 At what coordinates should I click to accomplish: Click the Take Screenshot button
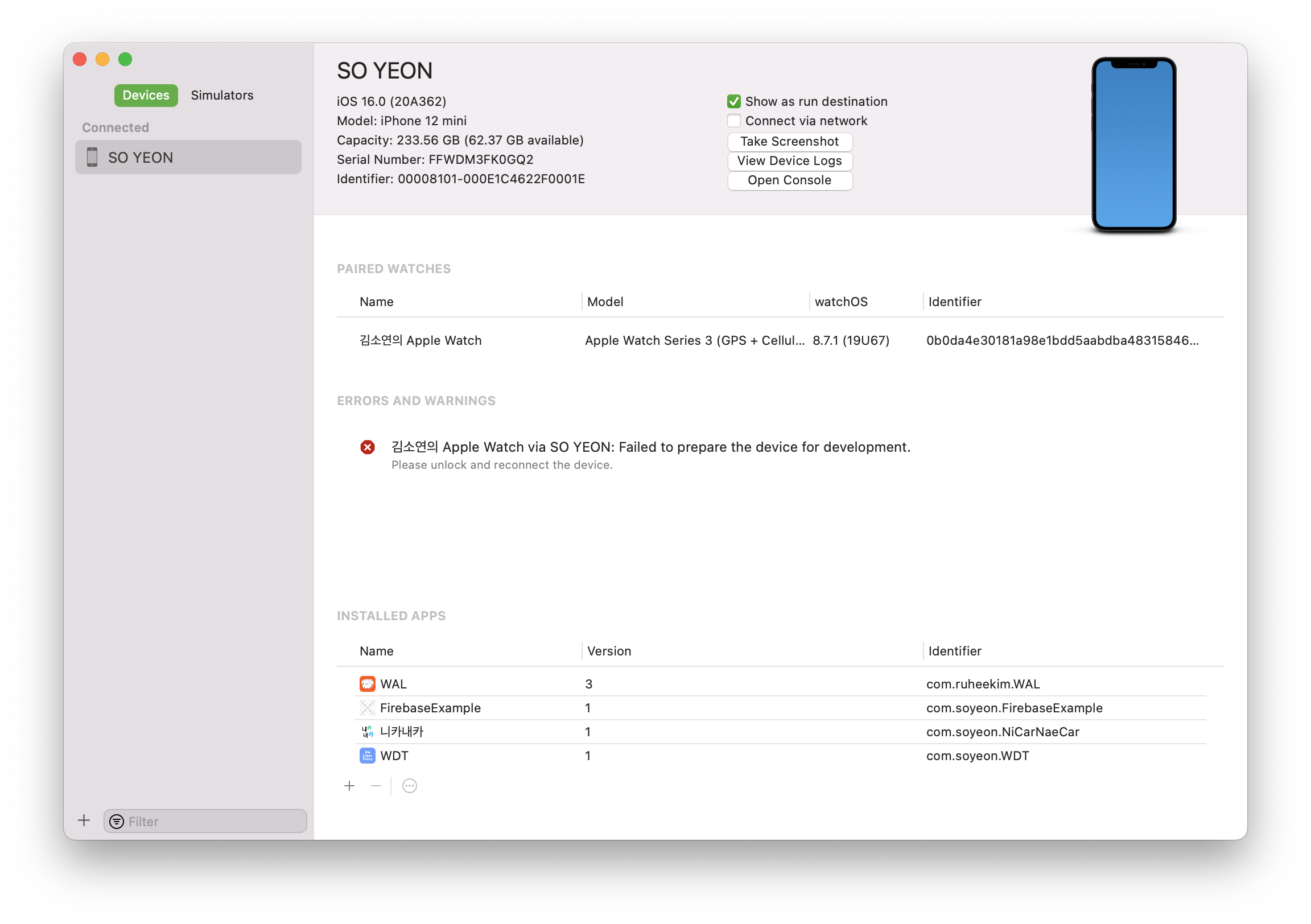tap(789, 141)
